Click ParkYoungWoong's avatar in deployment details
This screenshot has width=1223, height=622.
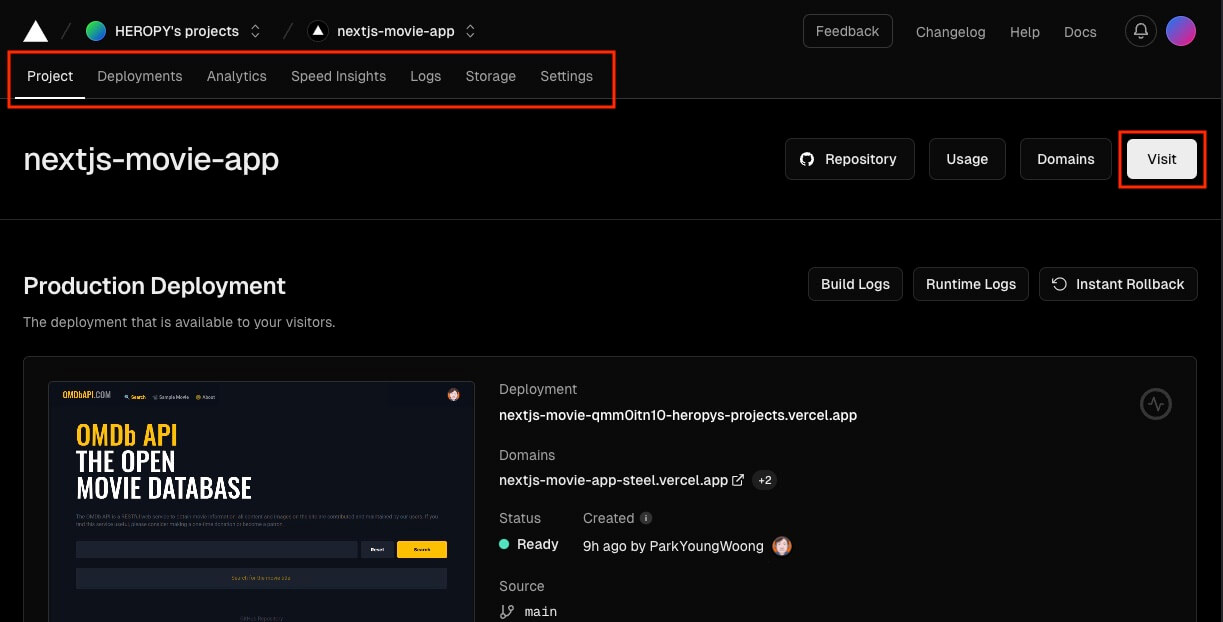click(x=782, y=546)
